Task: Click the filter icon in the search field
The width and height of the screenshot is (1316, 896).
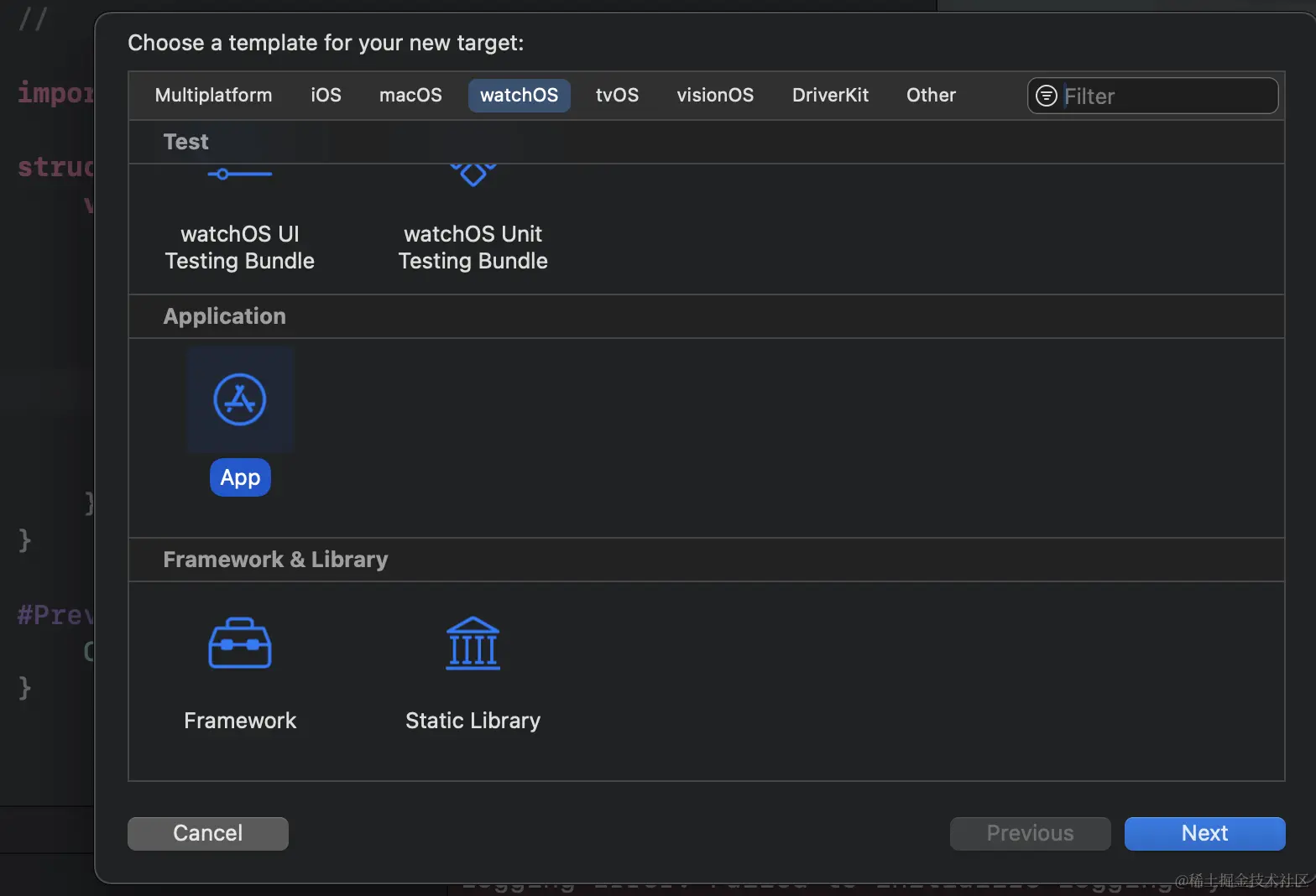Action: tap(1046, 96)
